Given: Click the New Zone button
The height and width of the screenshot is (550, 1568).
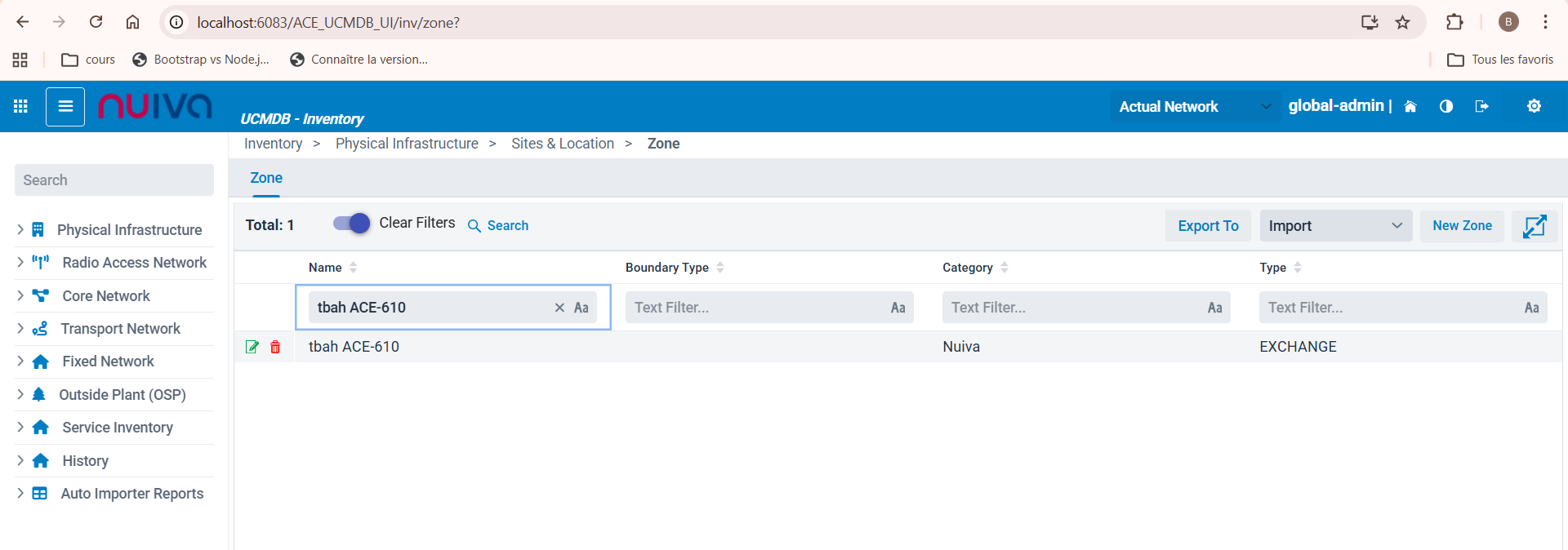Looking at the screenshot, I should tap(1461, 226).
